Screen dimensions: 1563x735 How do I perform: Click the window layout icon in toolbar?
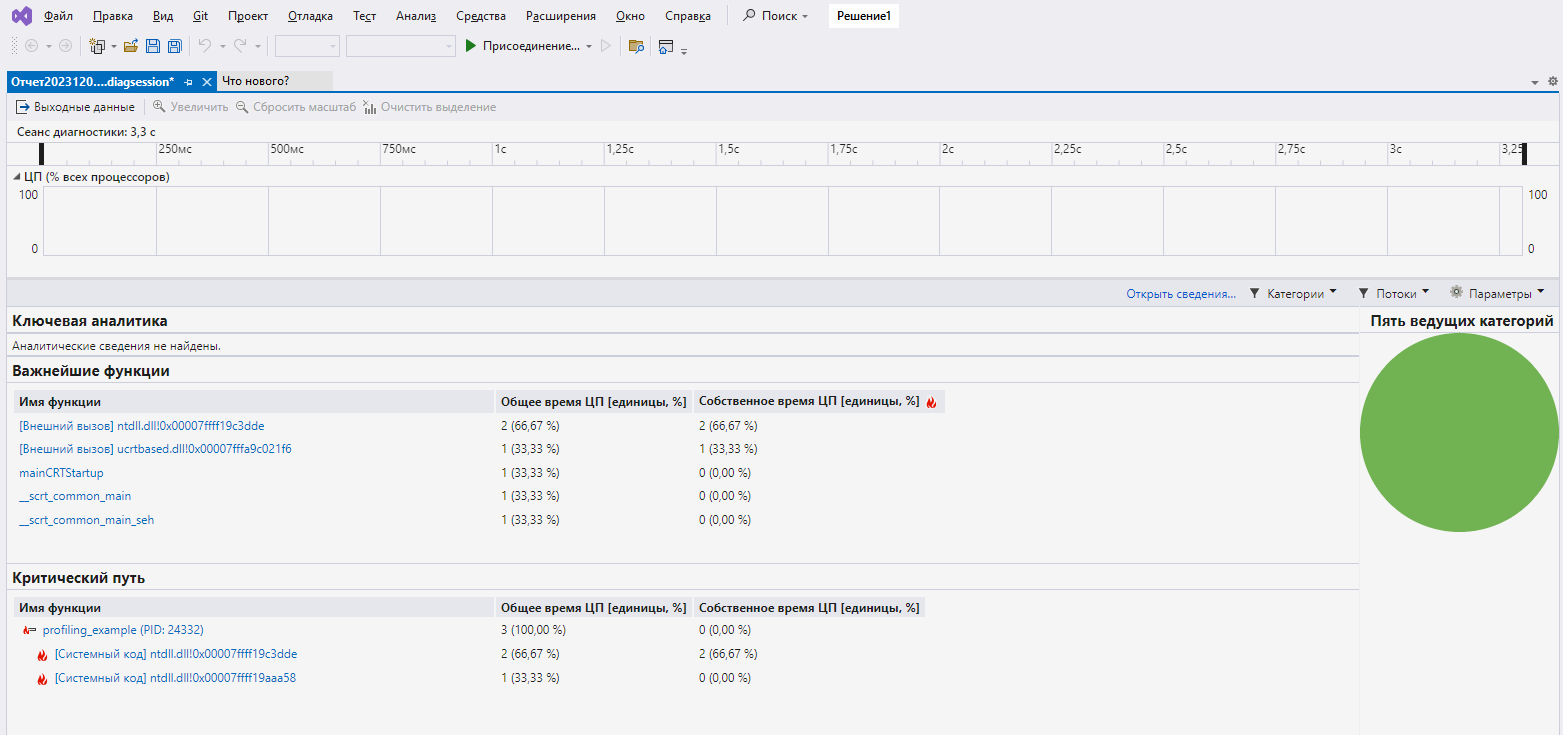(666, 46)
